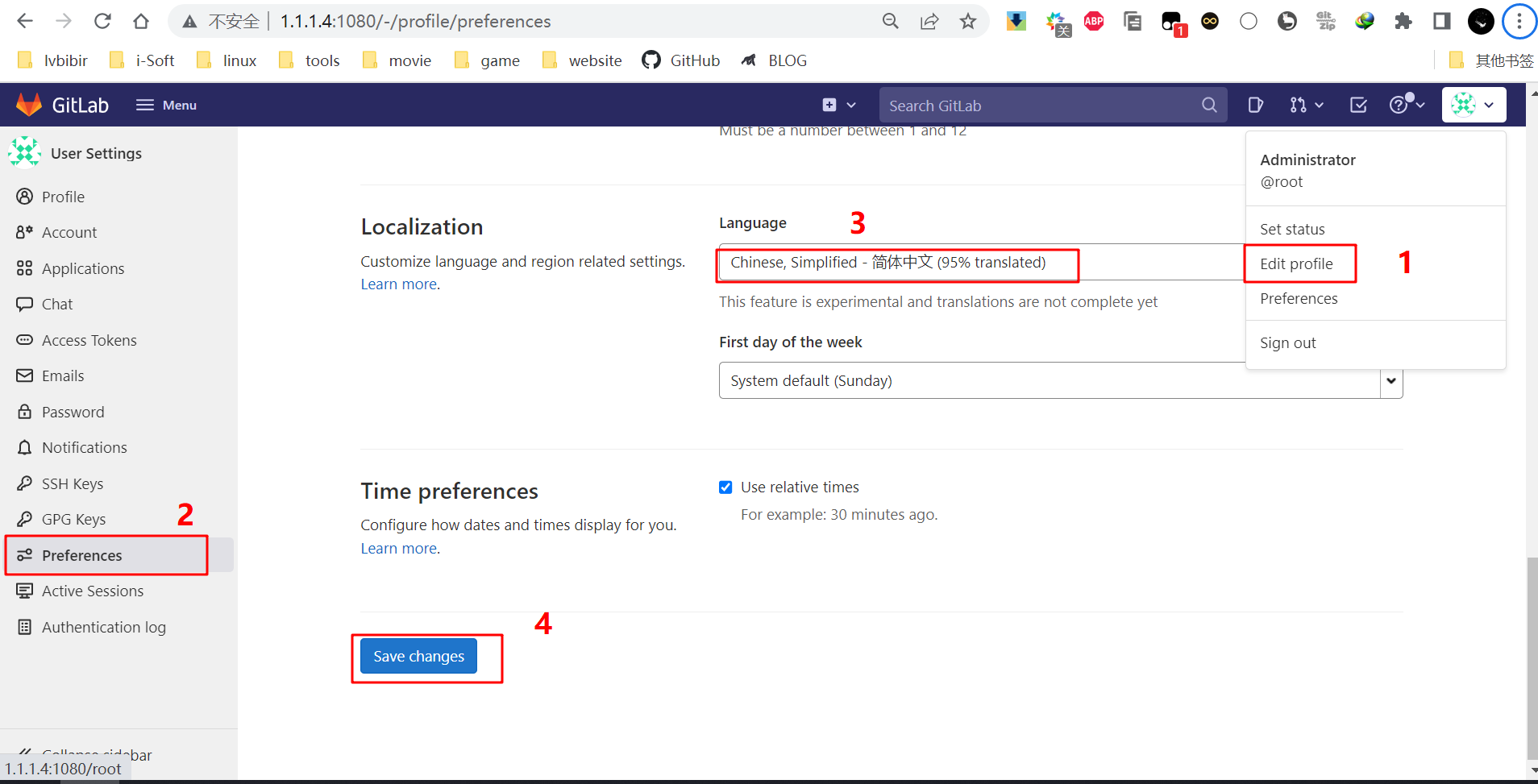The height and width of the screenshot is (784, 1538).
Task: Open the Menu hamburger button
Action: [167, 105]
